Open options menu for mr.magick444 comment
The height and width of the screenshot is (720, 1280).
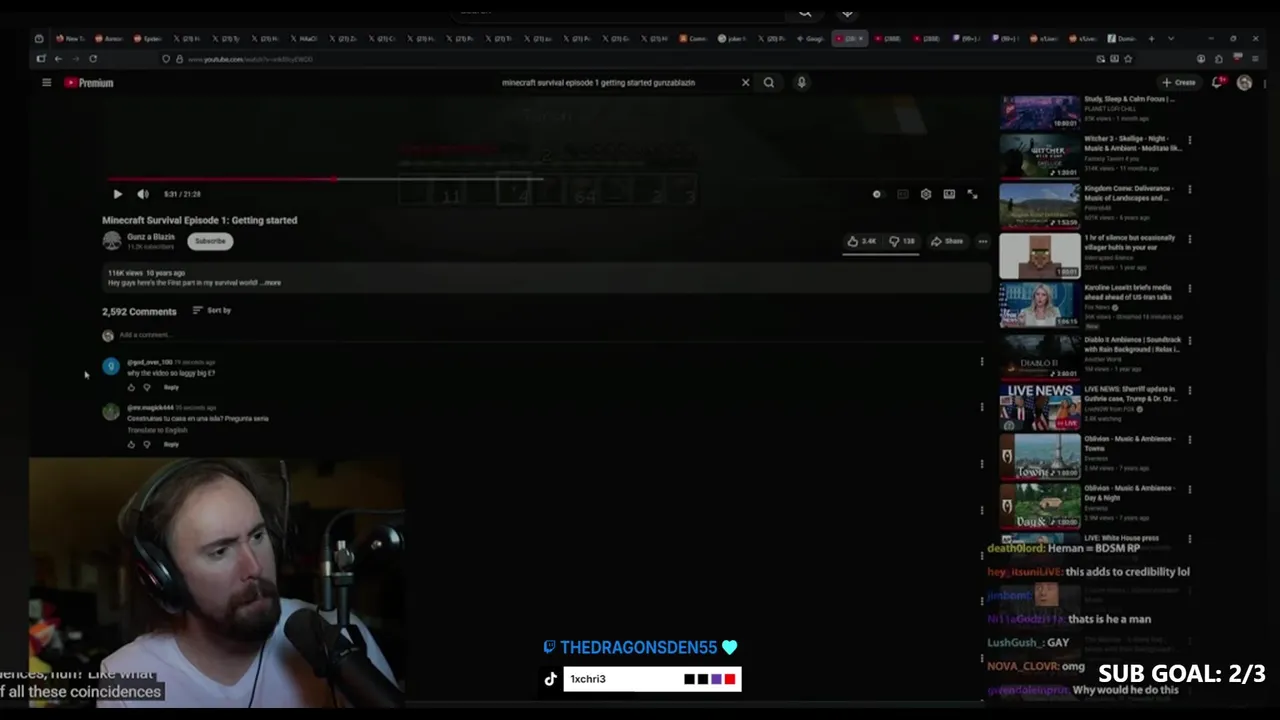pyautogui.click(x=982, y=407)
